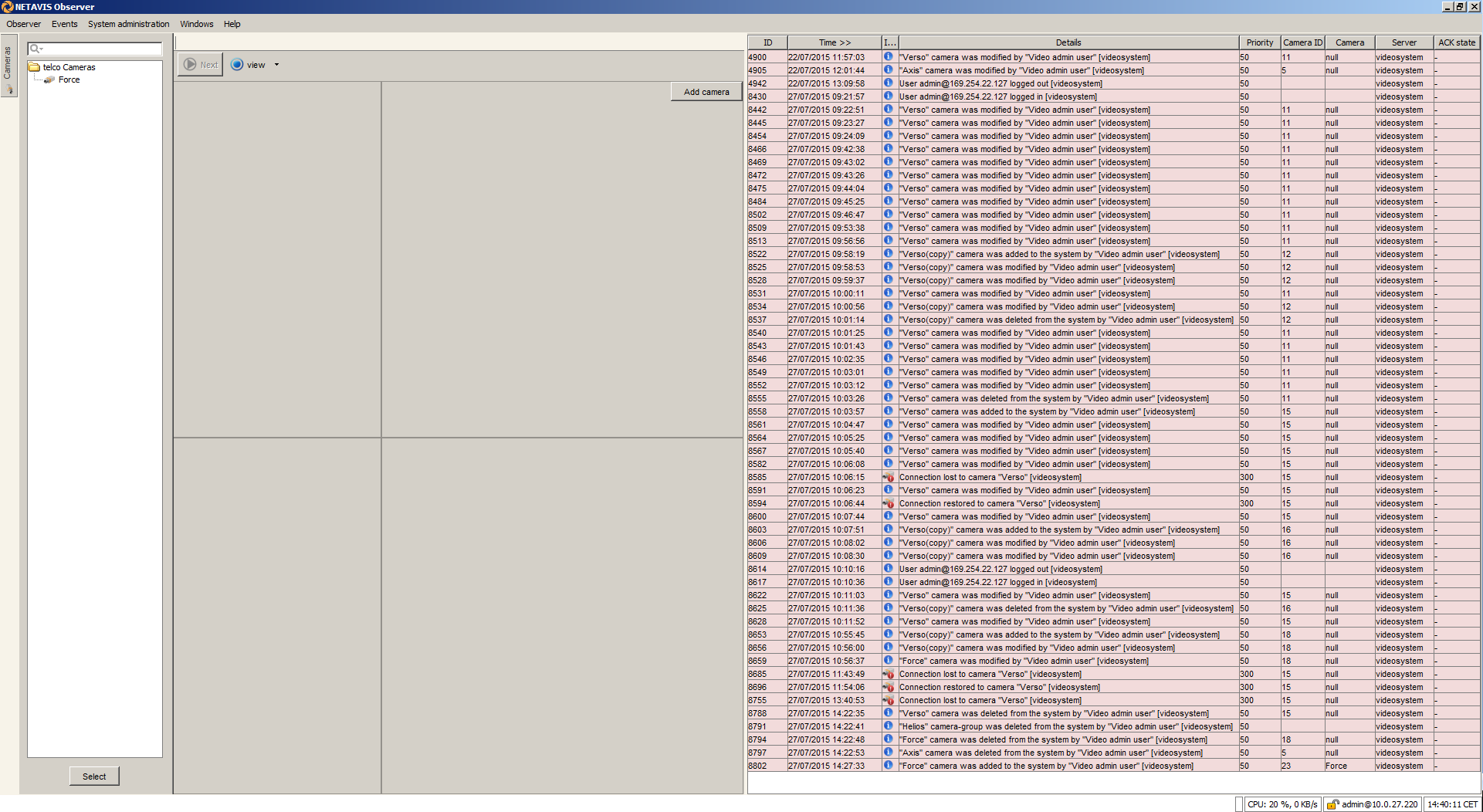This screenshot has width=1483, height=812.
Task: Click the blue view circle icon
Action: 237,65
